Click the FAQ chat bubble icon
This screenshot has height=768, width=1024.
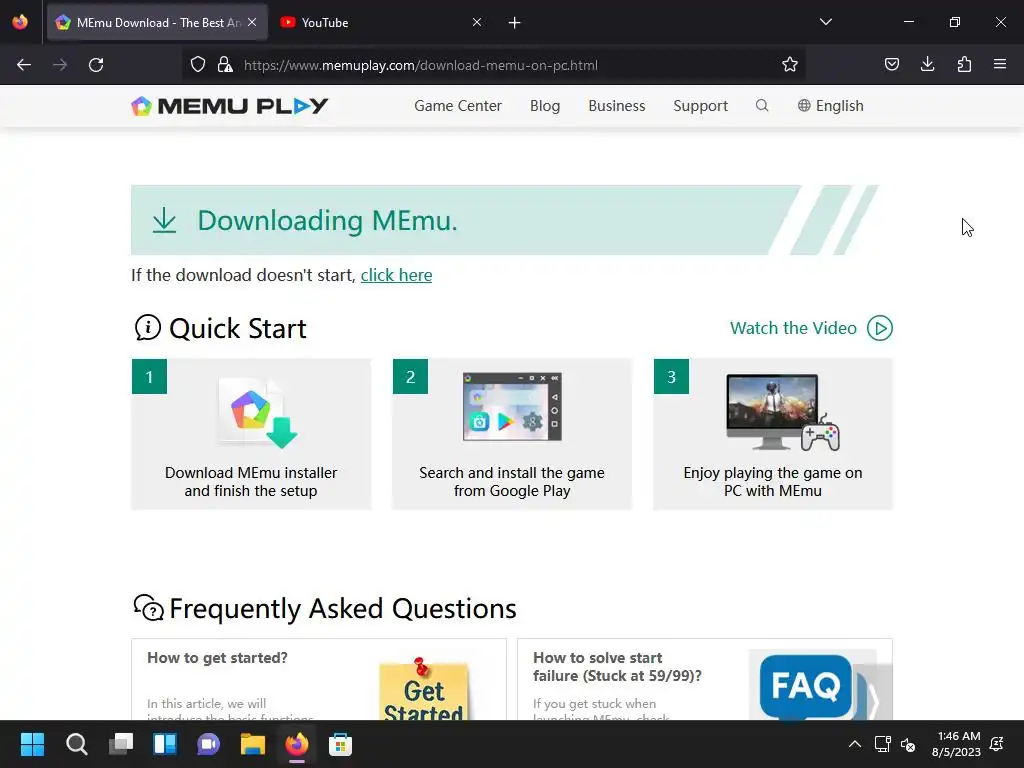(x=148, y=607)
